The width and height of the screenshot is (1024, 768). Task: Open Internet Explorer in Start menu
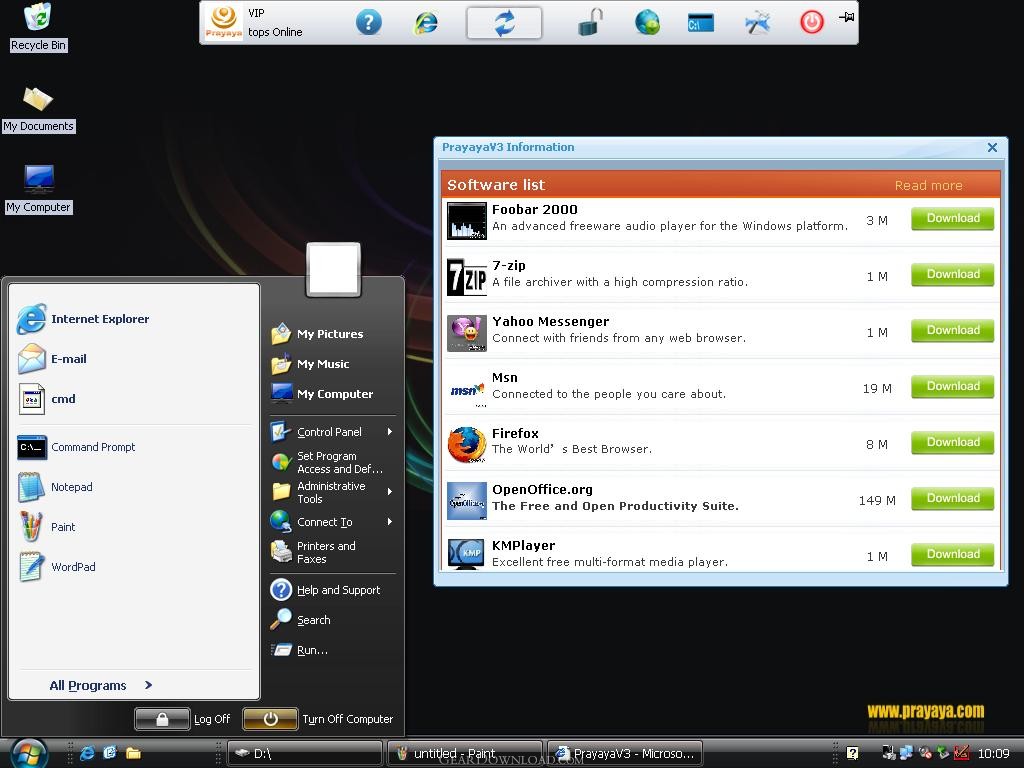pyautogui.click(x=84, y=319)
